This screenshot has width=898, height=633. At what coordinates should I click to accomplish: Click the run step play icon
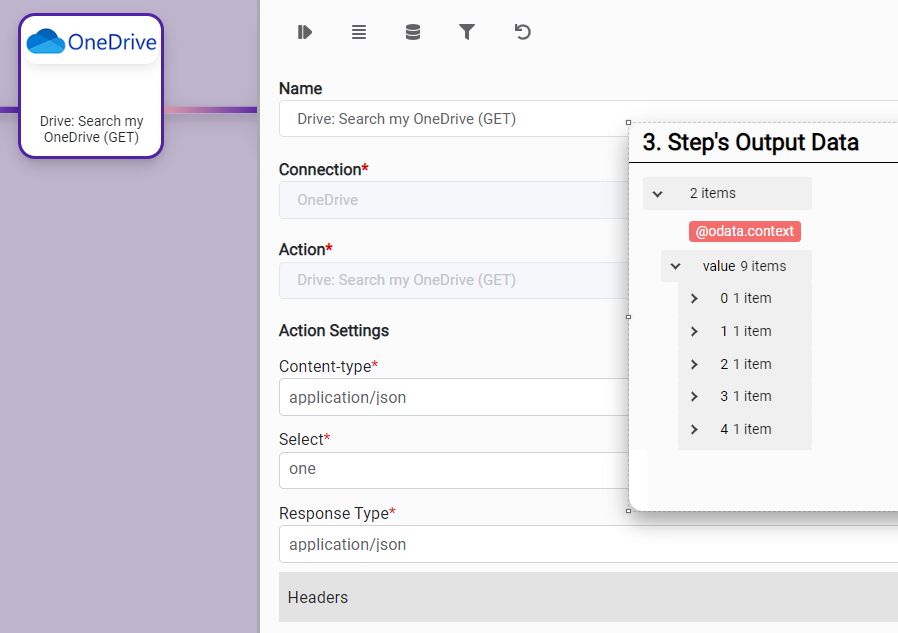pos(305,32)
